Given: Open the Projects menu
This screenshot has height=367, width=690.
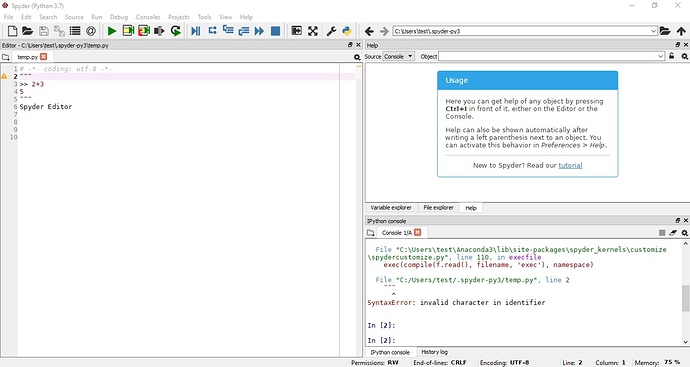Looking at the screenshot, I should click(x=179, y=17).
